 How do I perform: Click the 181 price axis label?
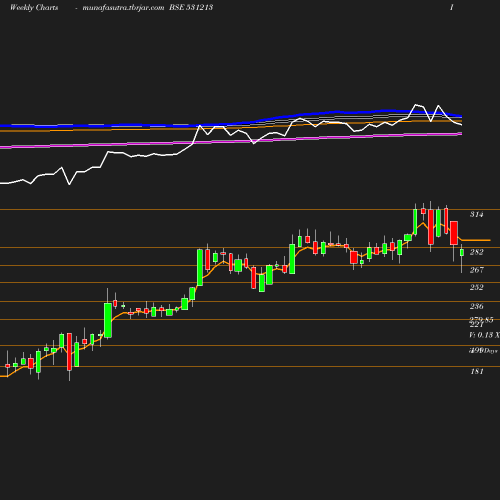coord(477,371)
